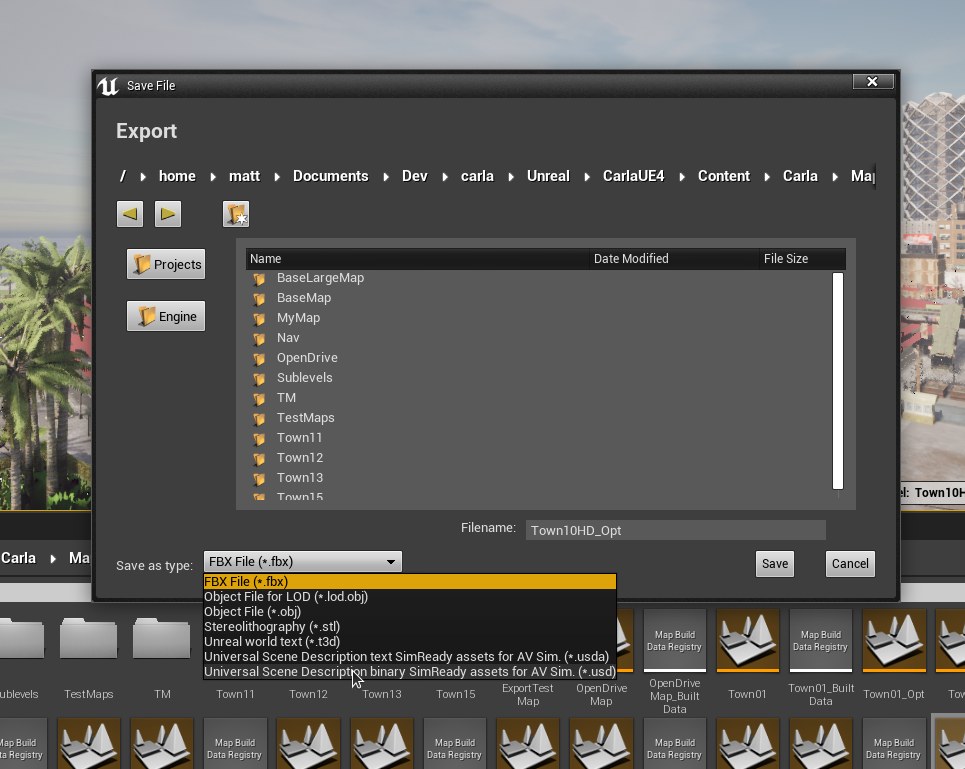Click the forward navigation arrow
965x769 pixels.
(167, 213)
